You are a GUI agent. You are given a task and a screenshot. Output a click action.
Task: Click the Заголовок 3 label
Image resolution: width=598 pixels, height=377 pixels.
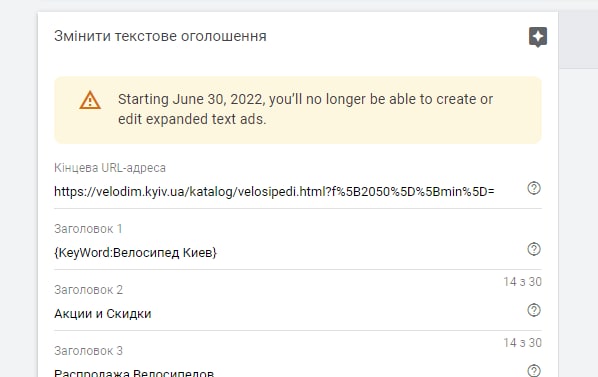click(x=88, y=351)
